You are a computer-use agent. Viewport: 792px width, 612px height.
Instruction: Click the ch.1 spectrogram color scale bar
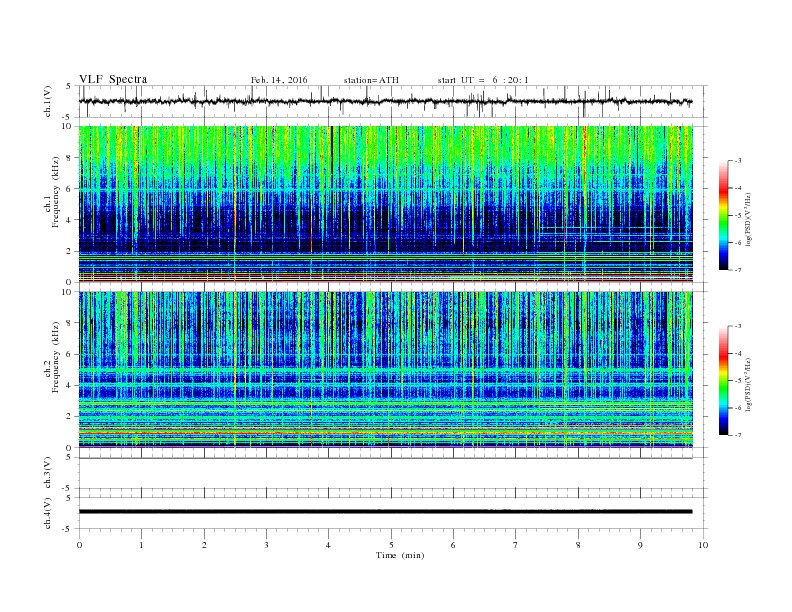tap(724, 215)
